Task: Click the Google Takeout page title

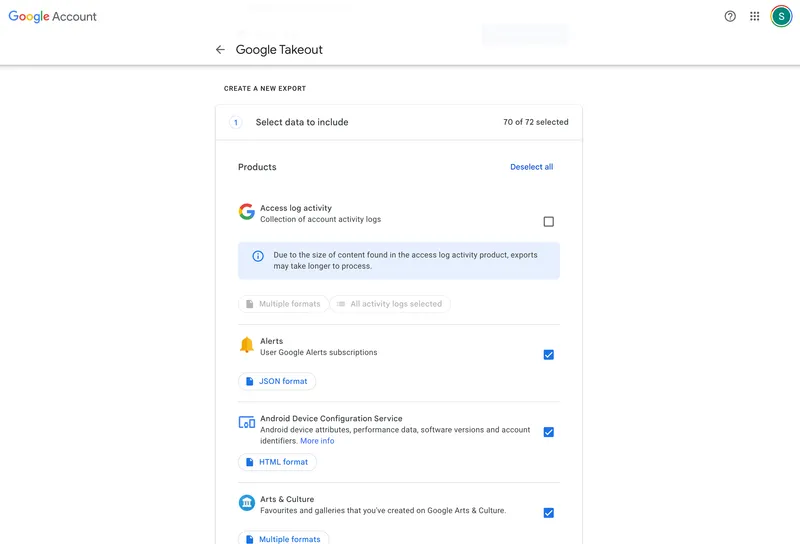Action: (x=279, y=50)
